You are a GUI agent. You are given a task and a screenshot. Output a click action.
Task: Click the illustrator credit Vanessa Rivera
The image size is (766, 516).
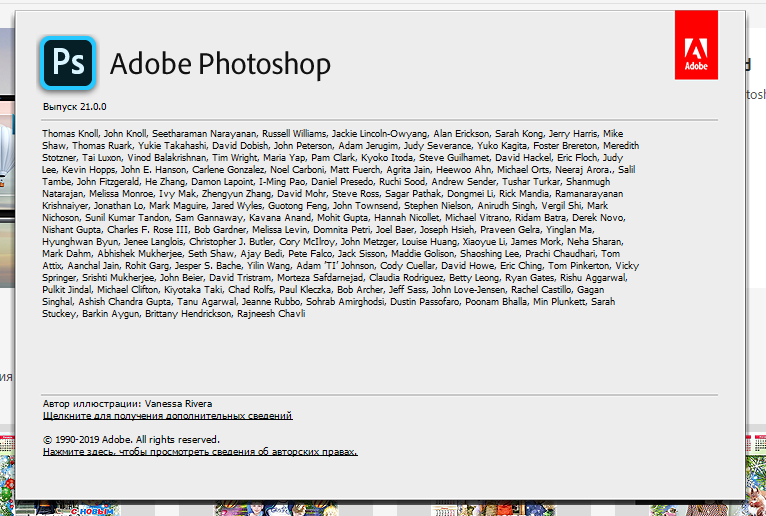click(x=178, y=404)
